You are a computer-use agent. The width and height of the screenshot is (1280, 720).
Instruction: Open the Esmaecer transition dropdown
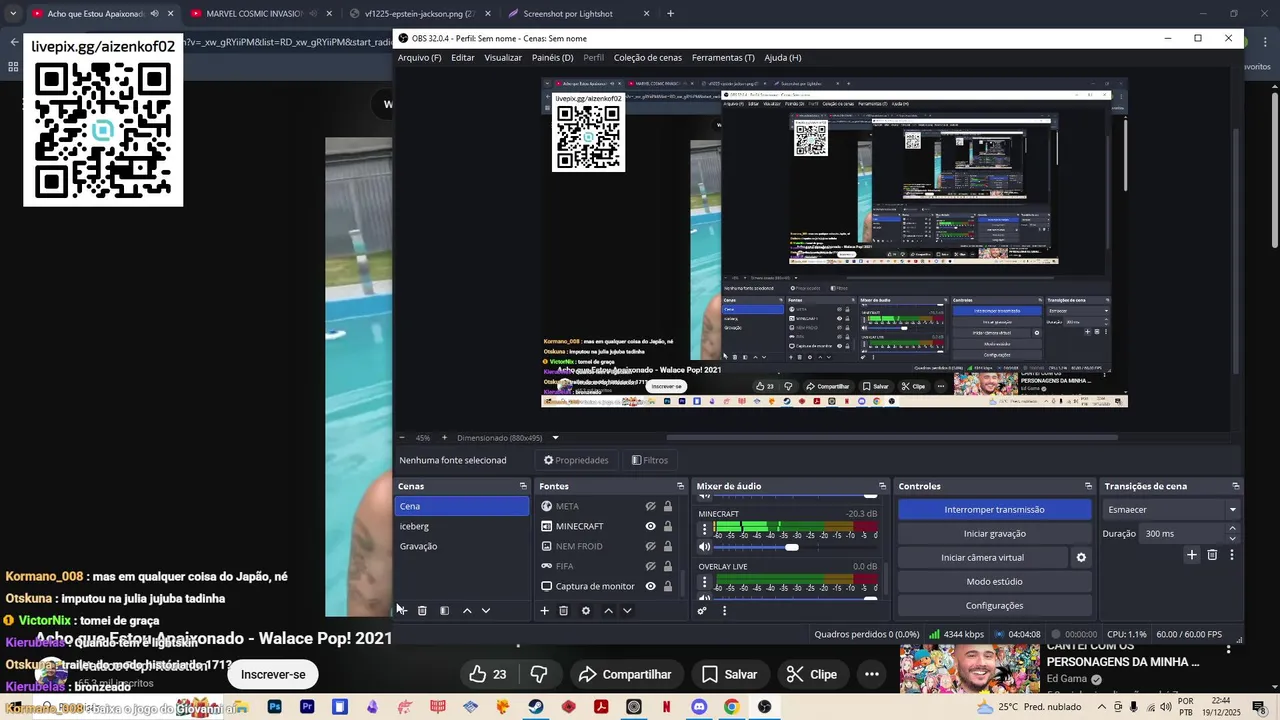point(1171,509)
